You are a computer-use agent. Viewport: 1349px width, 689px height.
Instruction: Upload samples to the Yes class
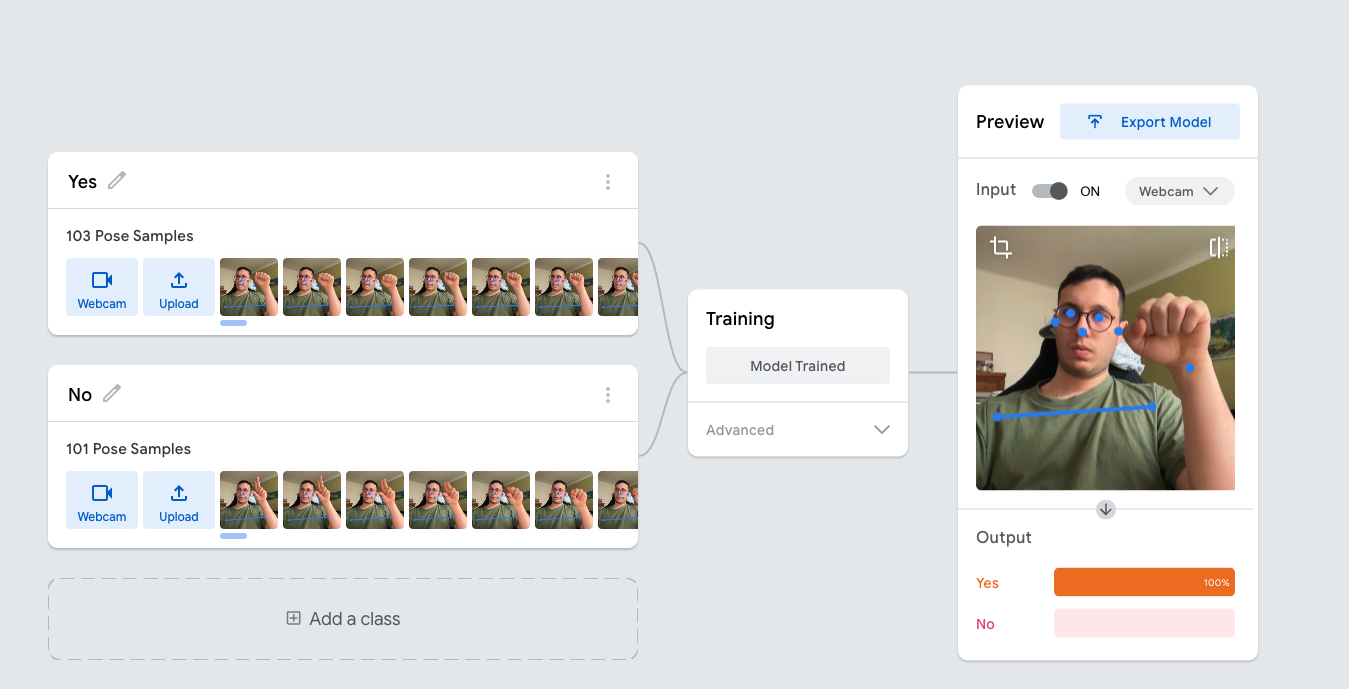(x=179, y=287)
